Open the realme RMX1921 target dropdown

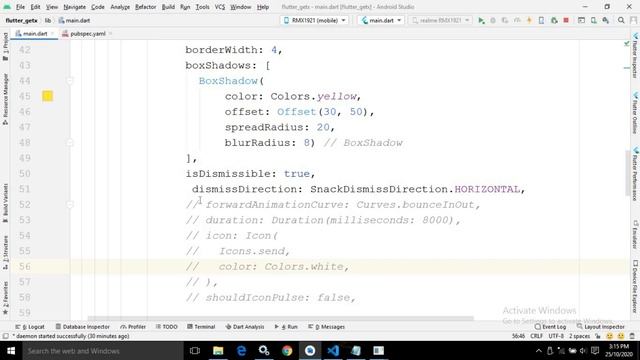(441, 20)
